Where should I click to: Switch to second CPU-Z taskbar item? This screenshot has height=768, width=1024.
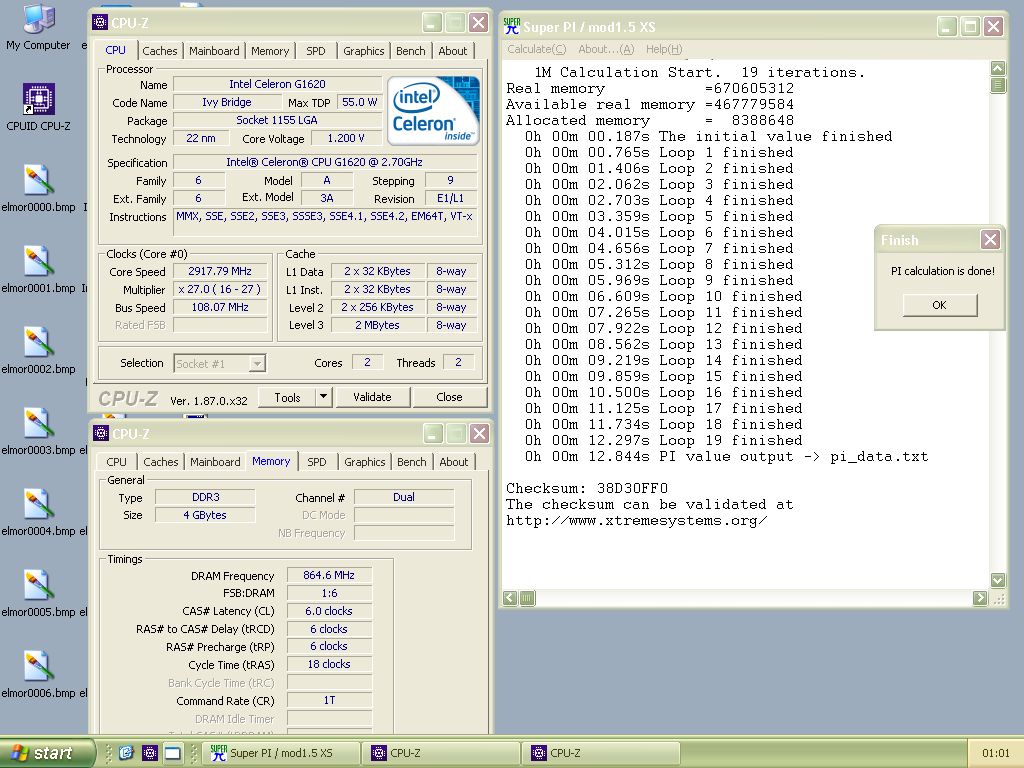point(601,753)
